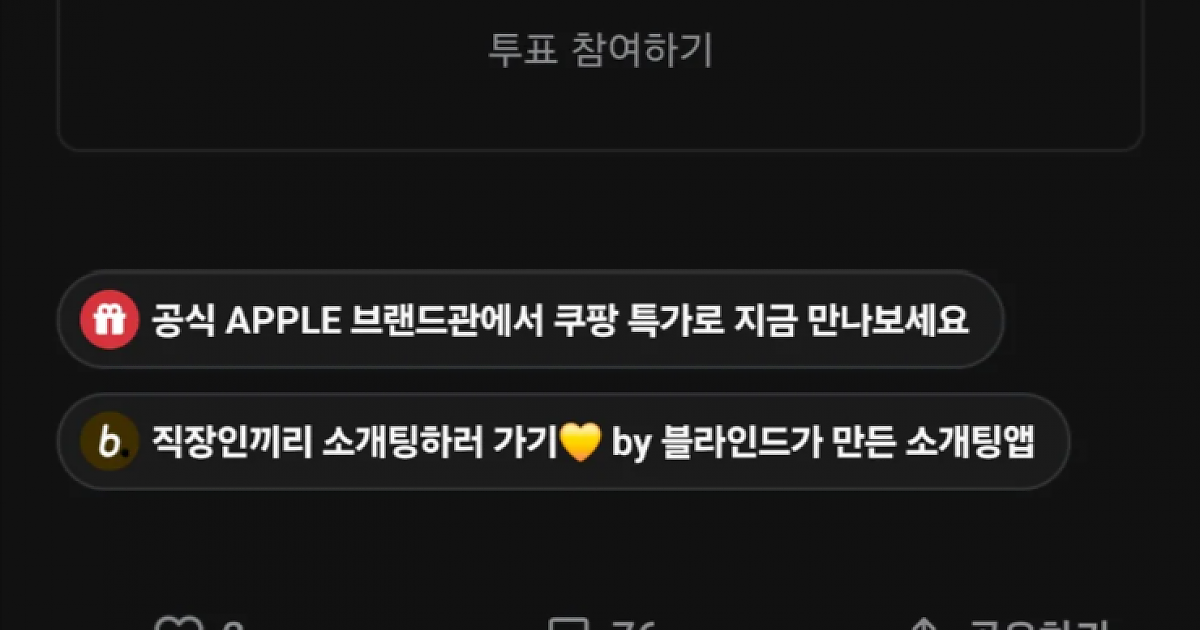1200x630 pixels.
Task: Open the 직장인끼리 소개팅하러 가기 banner
Action: tap(563, 441)
